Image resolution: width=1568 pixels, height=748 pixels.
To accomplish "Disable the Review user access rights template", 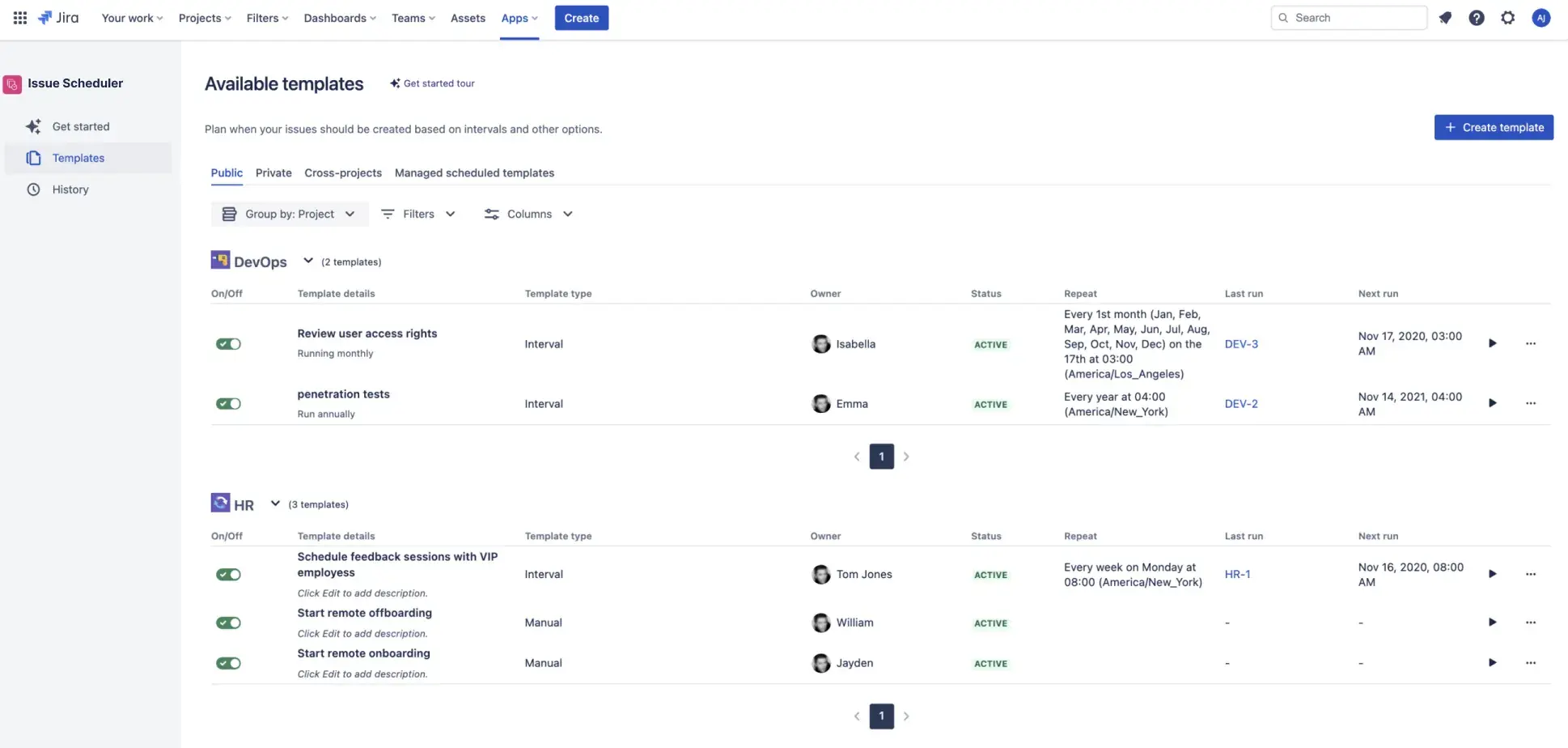I will pyautogui.click(x=228, y=343).
